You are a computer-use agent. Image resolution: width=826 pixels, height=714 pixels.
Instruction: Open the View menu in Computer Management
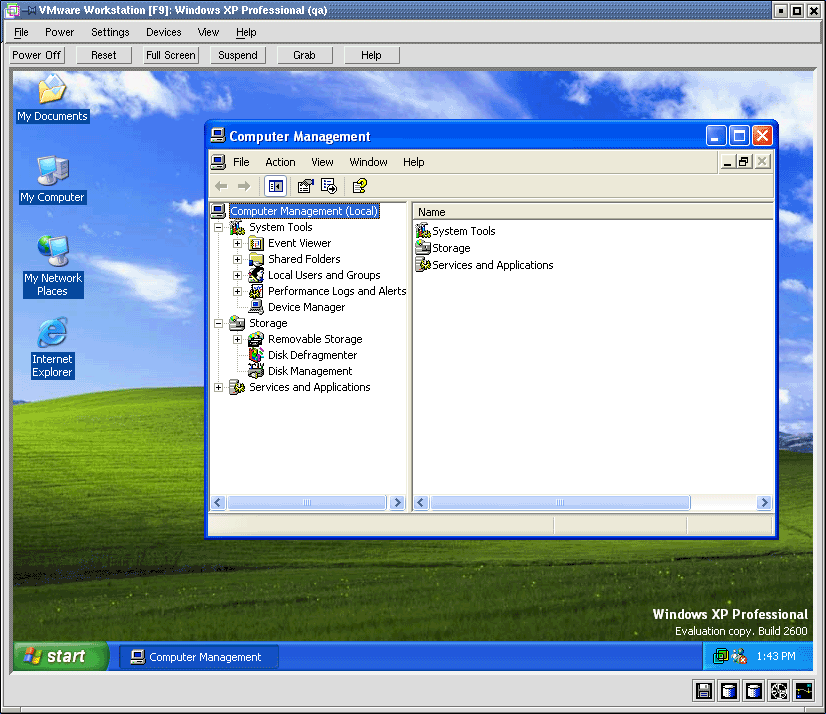[x=322, y=162]
